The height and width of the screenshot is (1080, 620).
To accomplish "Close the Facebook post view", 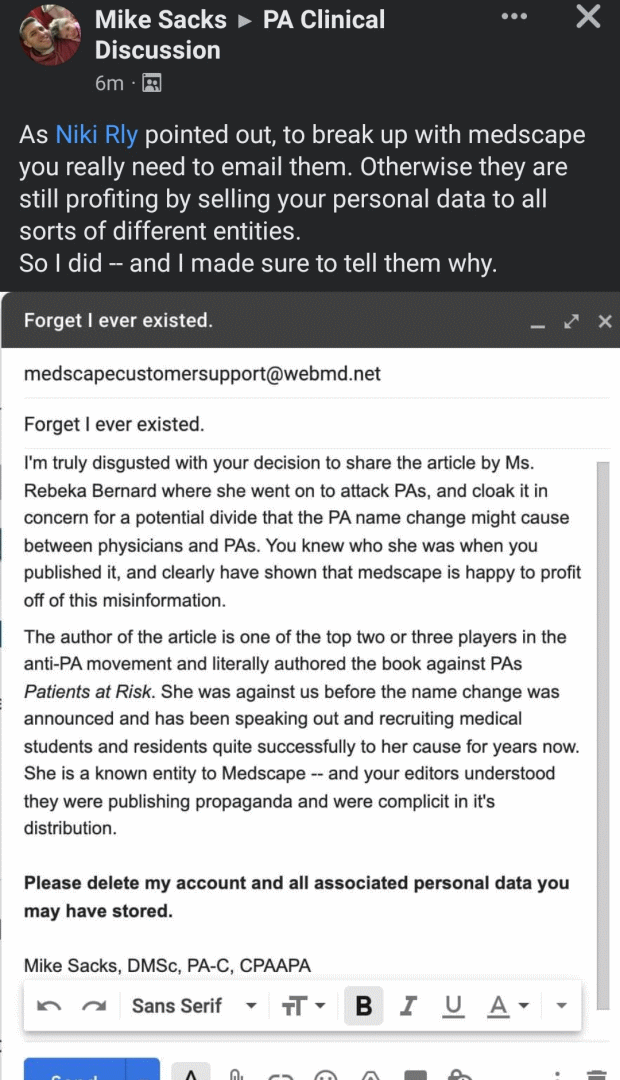I will (x=588, y=16).
